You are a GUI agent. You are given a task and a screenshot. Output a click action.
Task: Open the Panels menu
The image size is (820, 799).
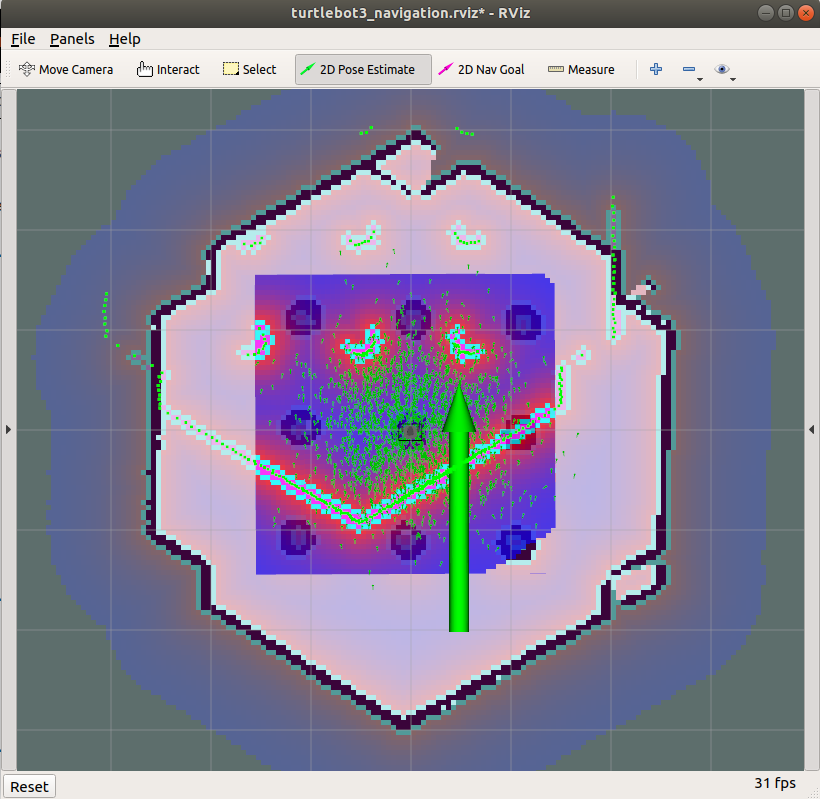point(72,39)
